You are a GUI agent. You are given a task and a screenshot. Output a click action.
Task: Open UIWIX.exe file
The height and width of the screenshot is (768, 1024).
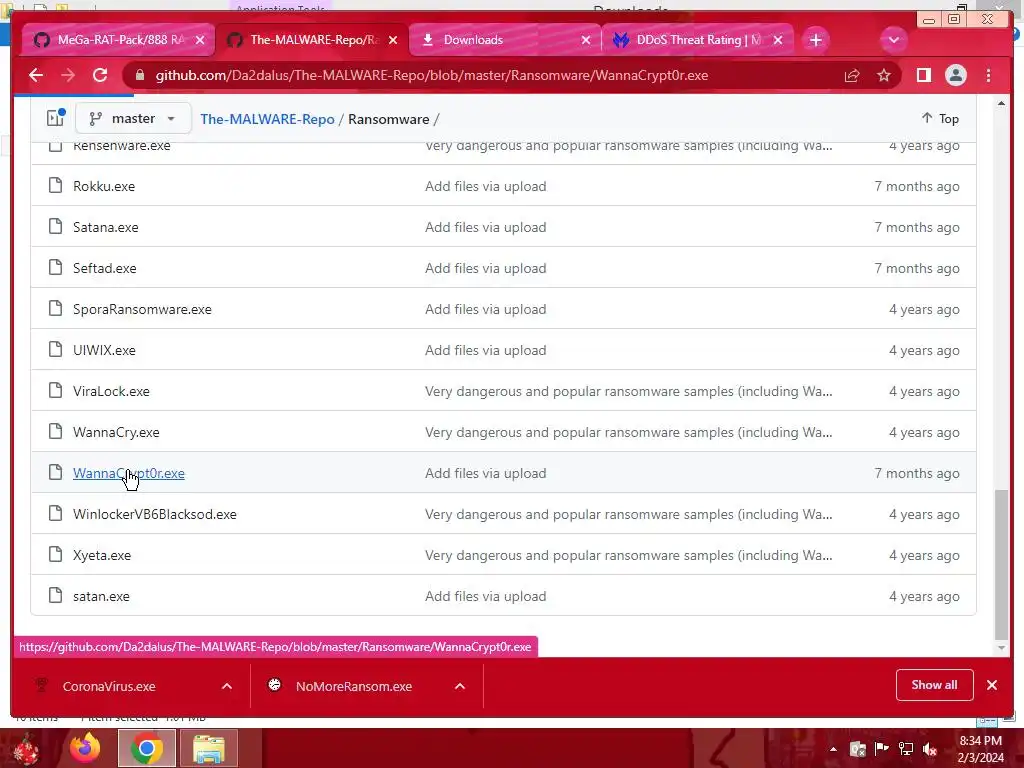point(104,350)
